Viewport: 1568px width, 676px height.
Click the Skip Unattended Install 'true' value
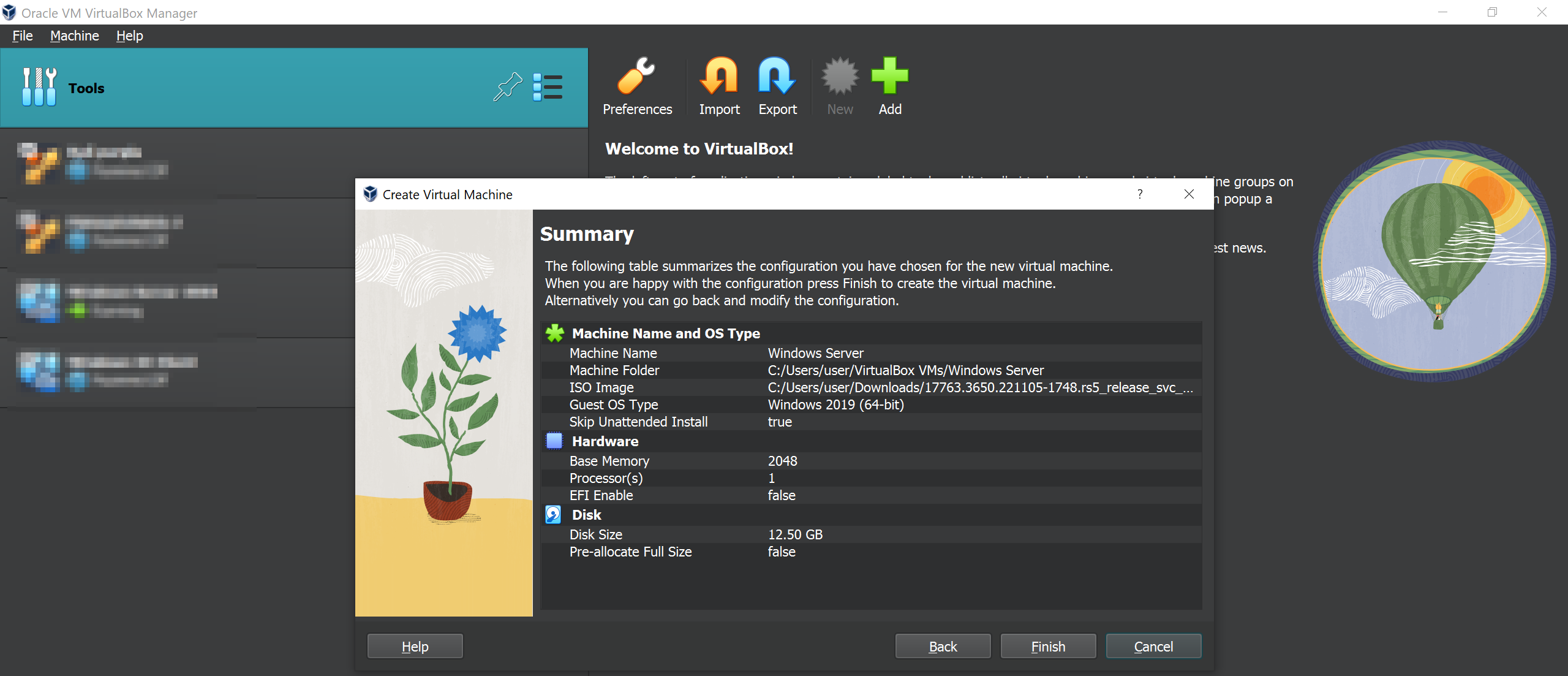click(780, 422)
